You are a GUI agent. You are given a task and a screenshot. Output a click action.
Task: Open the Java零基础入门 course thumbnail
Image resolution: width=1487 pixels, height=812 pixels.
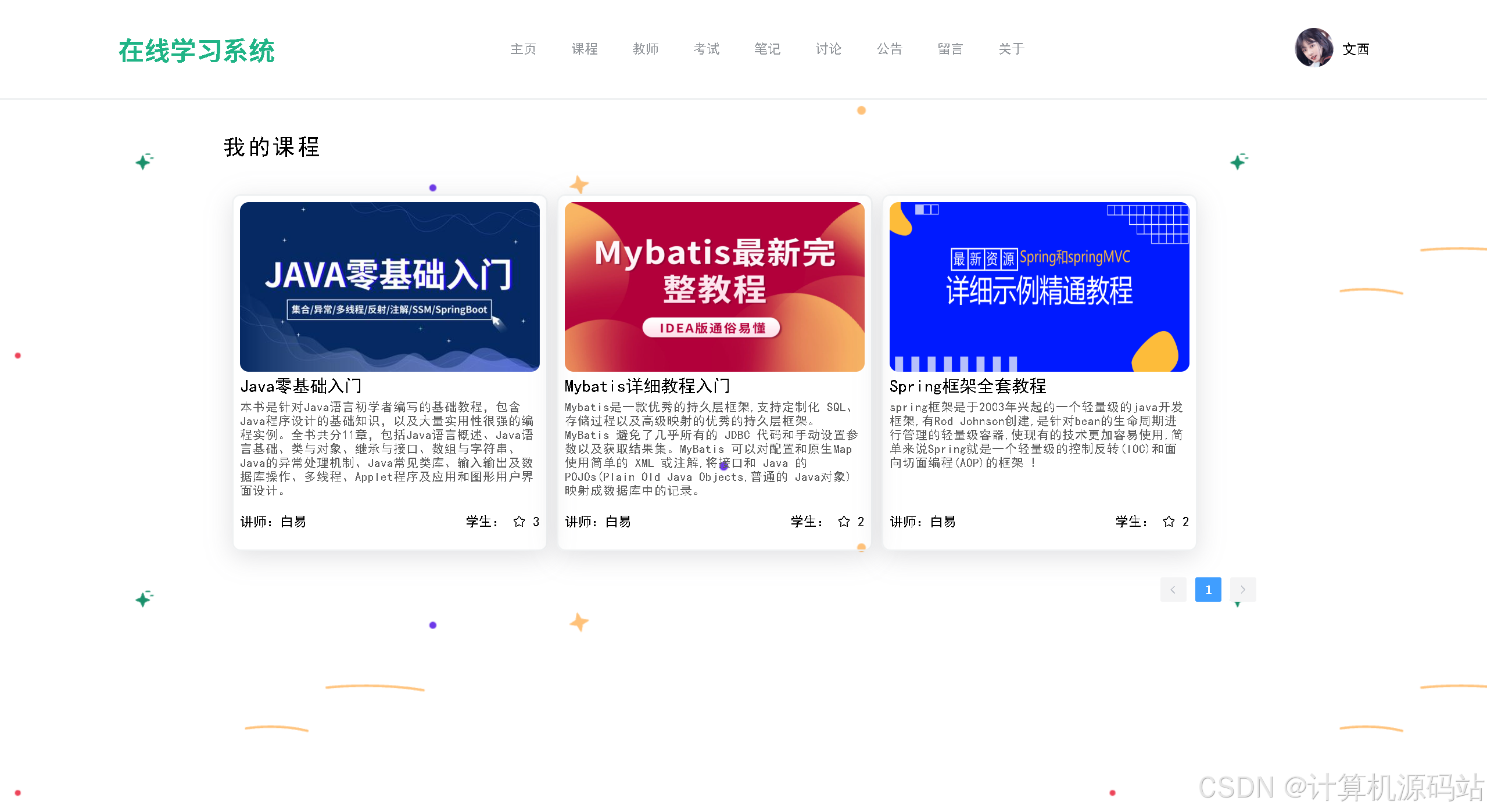coord(389,286)
